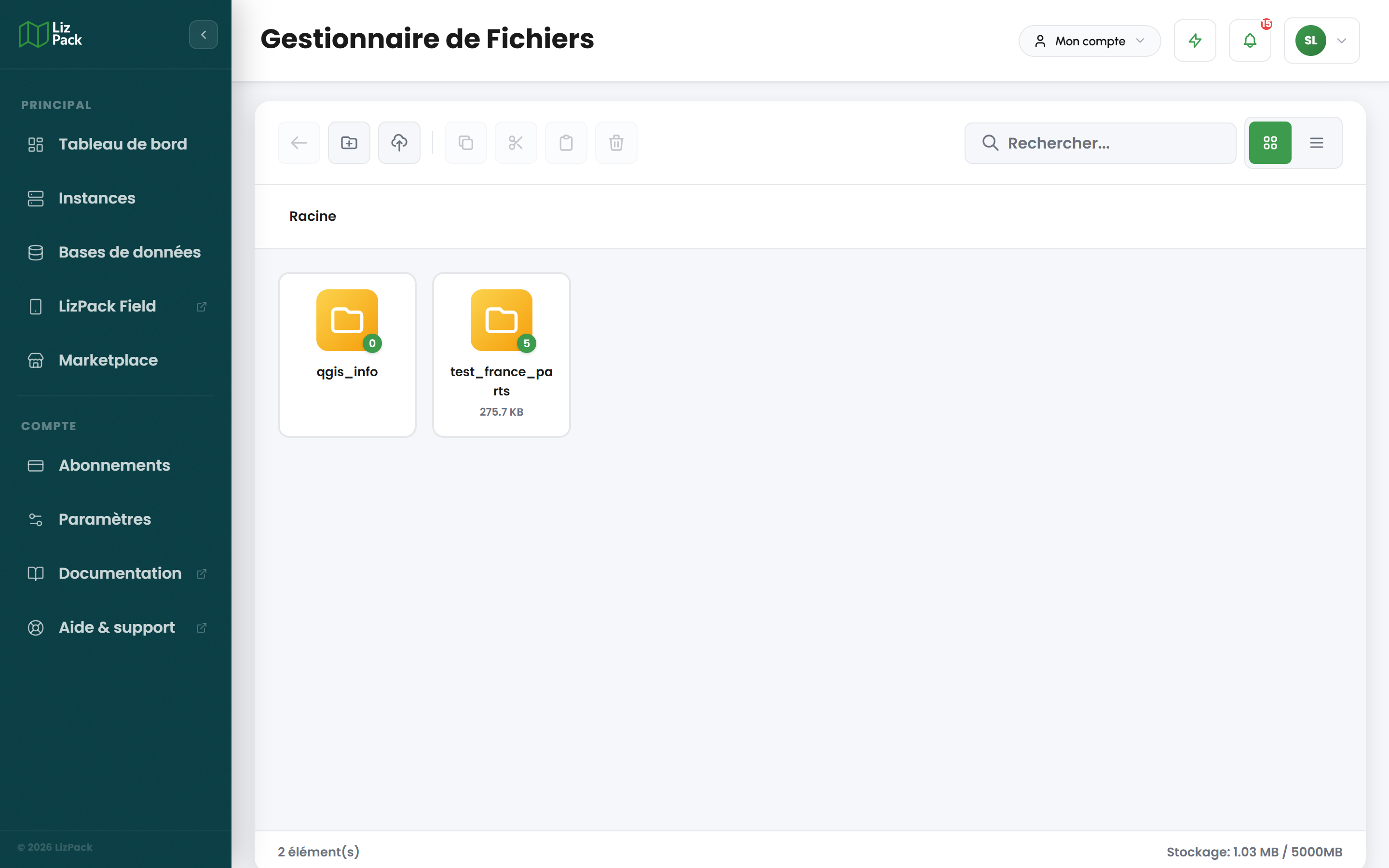Open Tableau de bord
The width and height of the screenshot is (1389, 868).
[115, 144]
